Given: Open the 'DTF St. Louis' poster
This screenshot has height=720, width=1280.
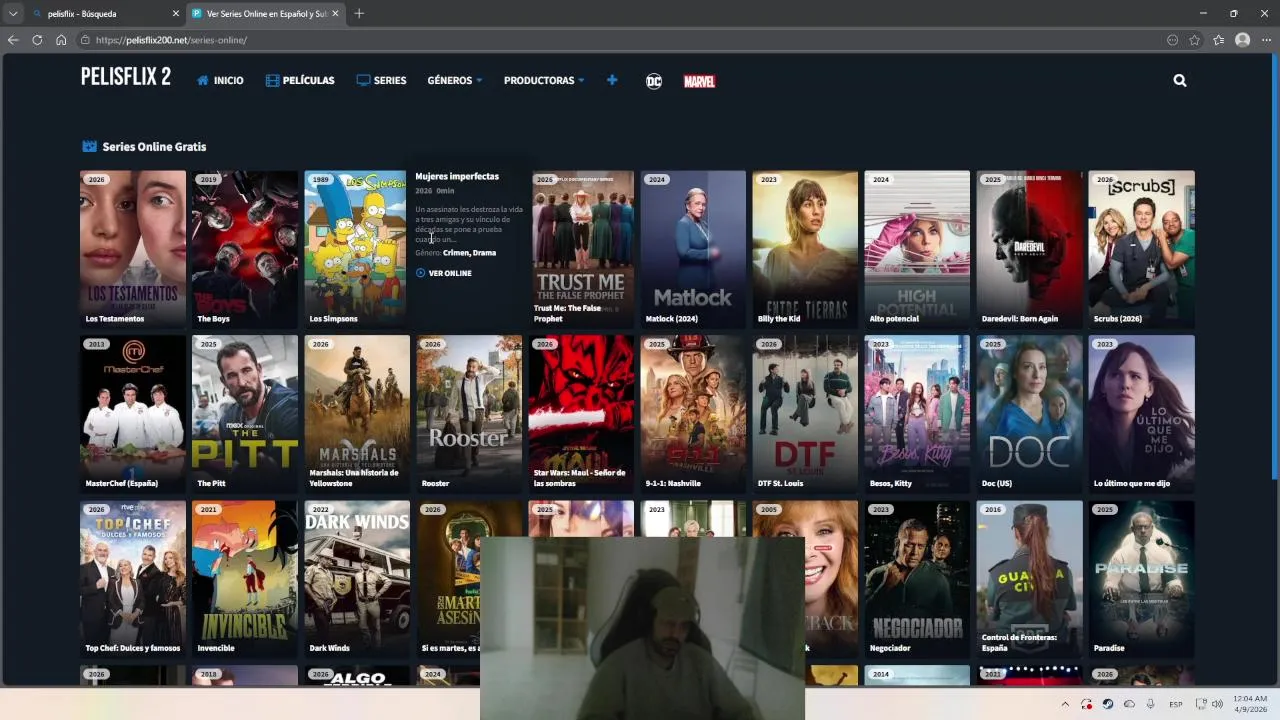Looking at the screenshot, I should pos(805,414).
